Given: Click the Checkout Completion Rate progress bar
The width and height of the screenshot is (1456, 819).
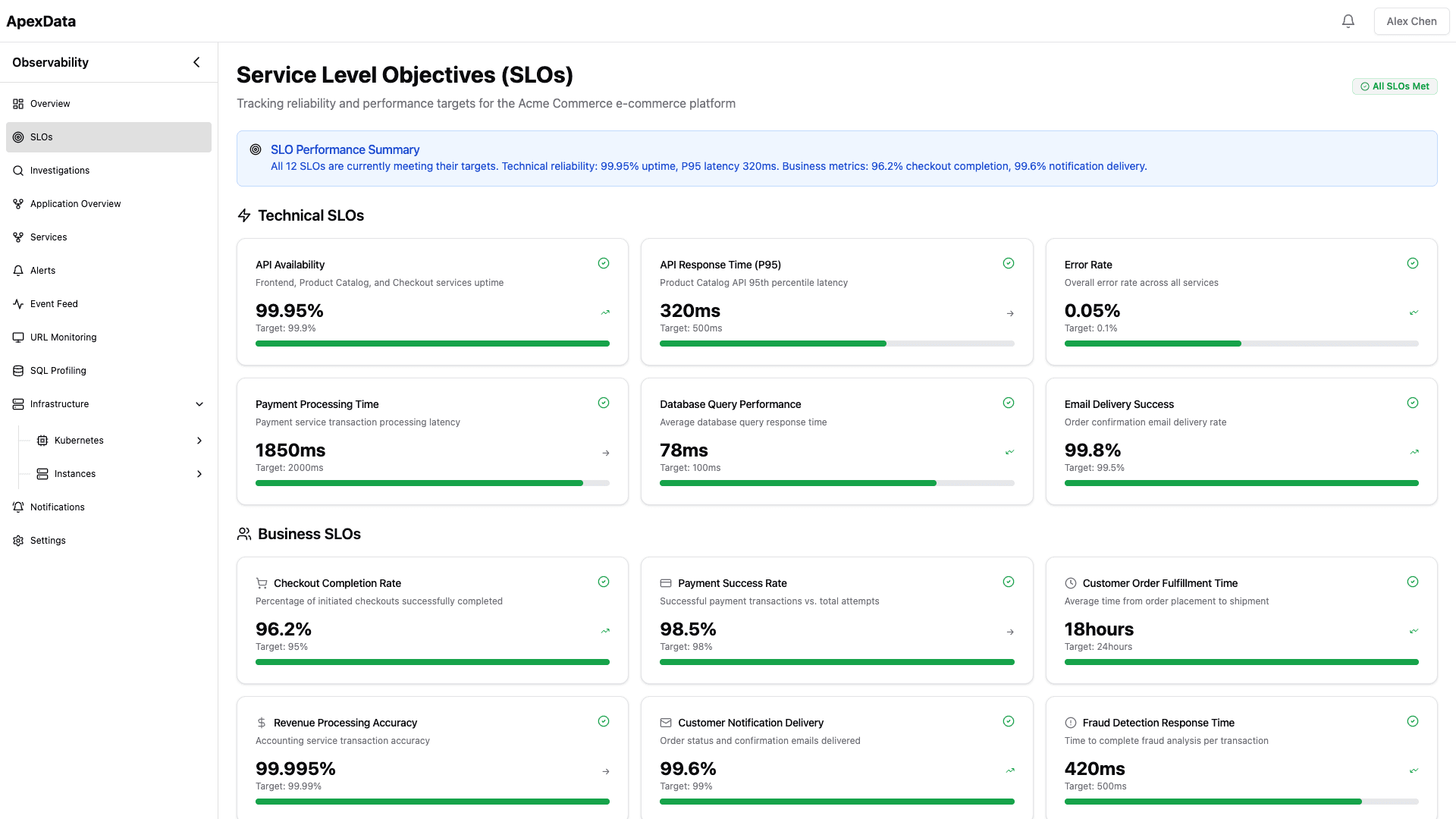Looking at the screenshot, I should coord(432,662).
